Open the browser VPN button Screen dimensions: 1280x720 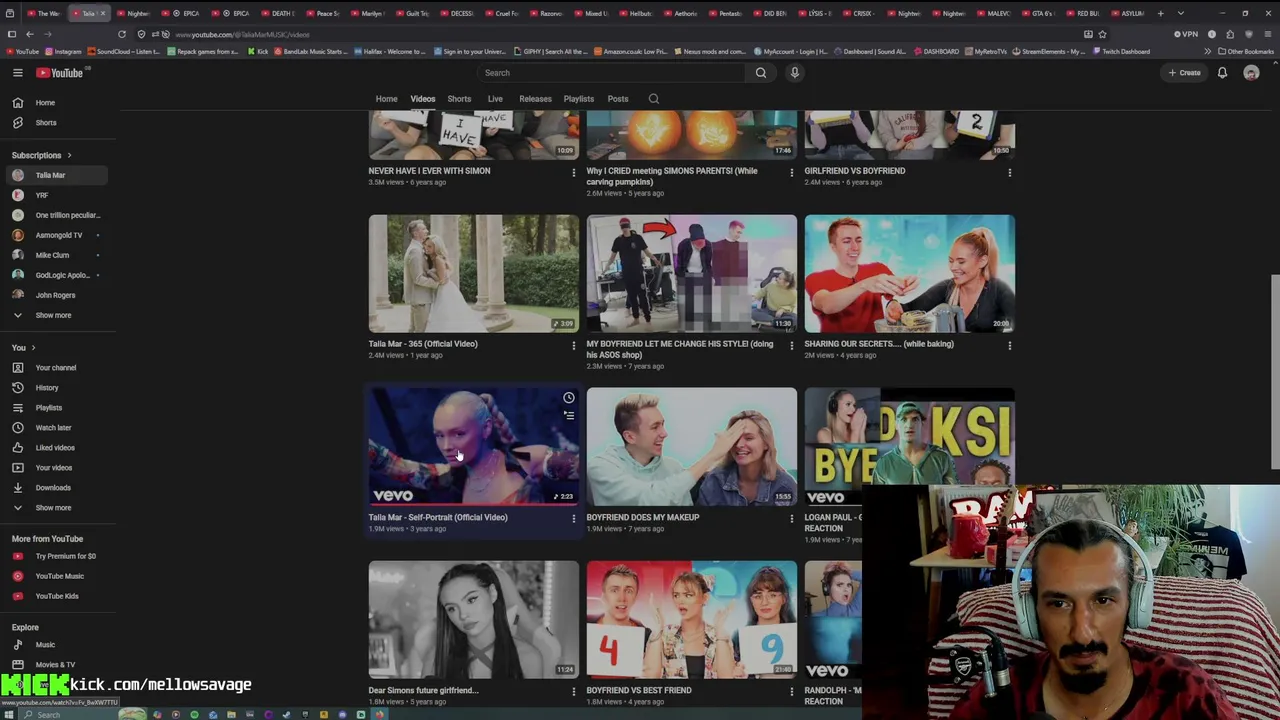(1186, 34)
